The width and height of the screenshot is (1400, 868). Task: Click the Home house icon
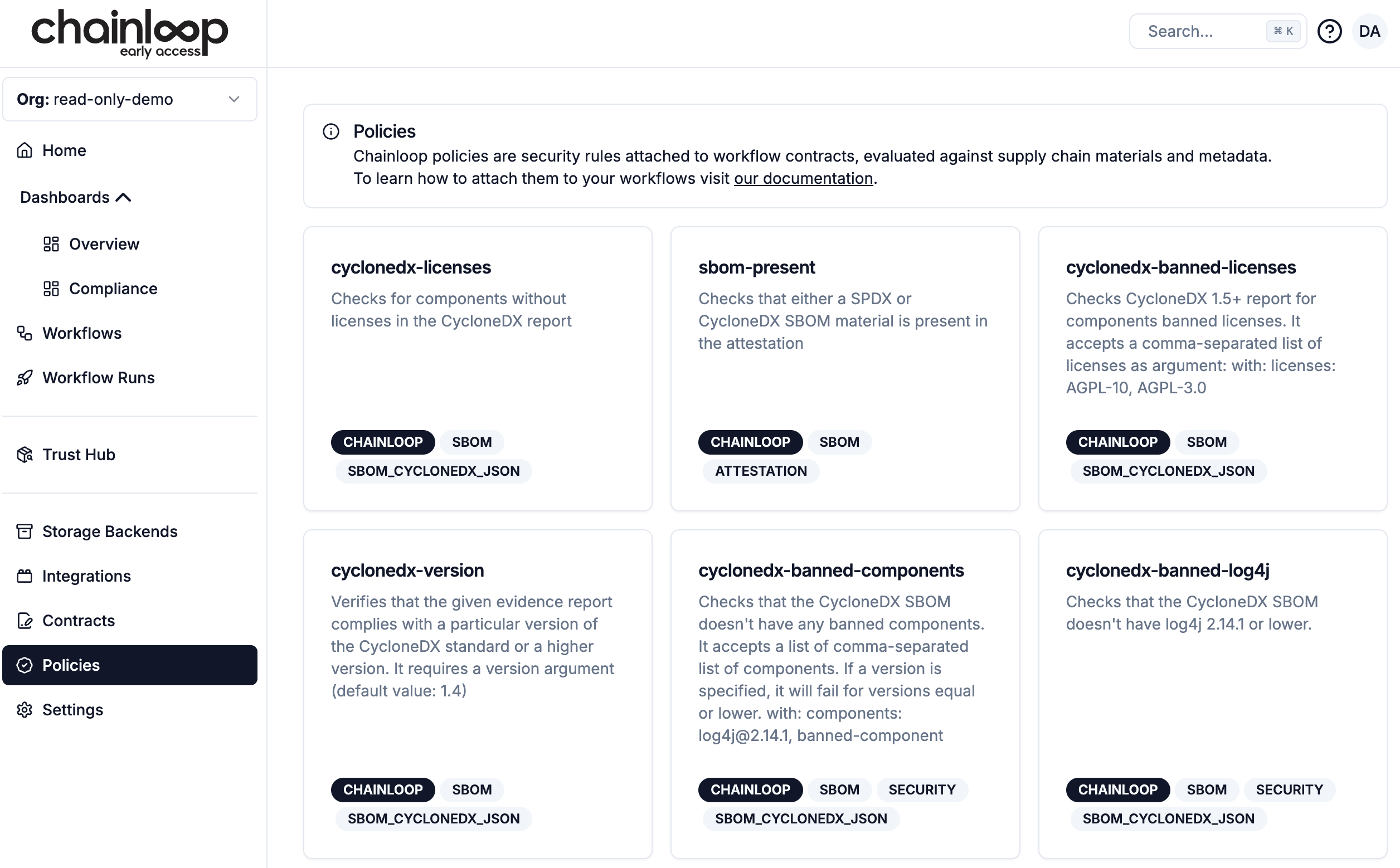[x=24, y=150]
